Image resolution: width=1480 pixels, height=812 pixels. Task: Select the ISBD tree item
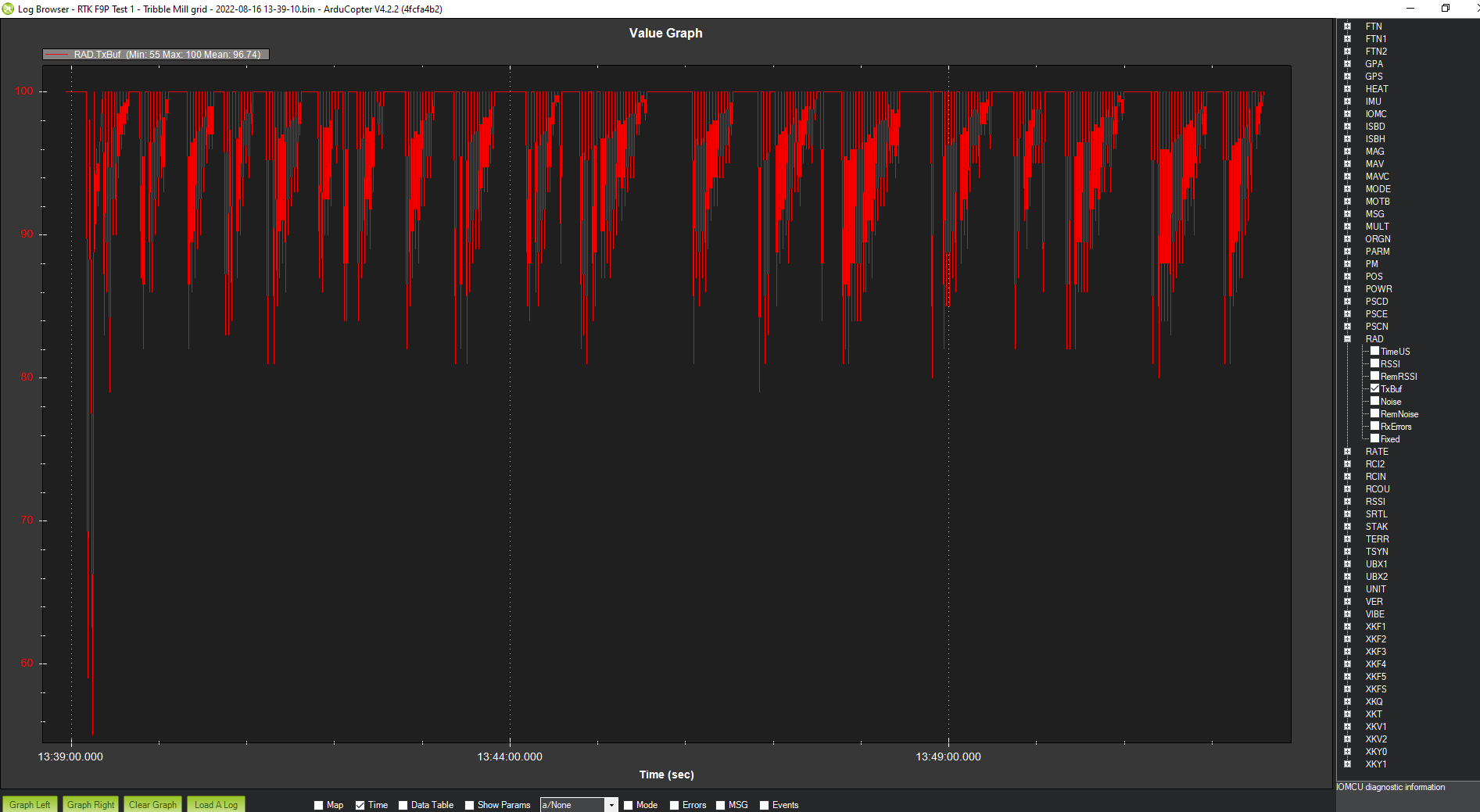(x=1374, y=126)
